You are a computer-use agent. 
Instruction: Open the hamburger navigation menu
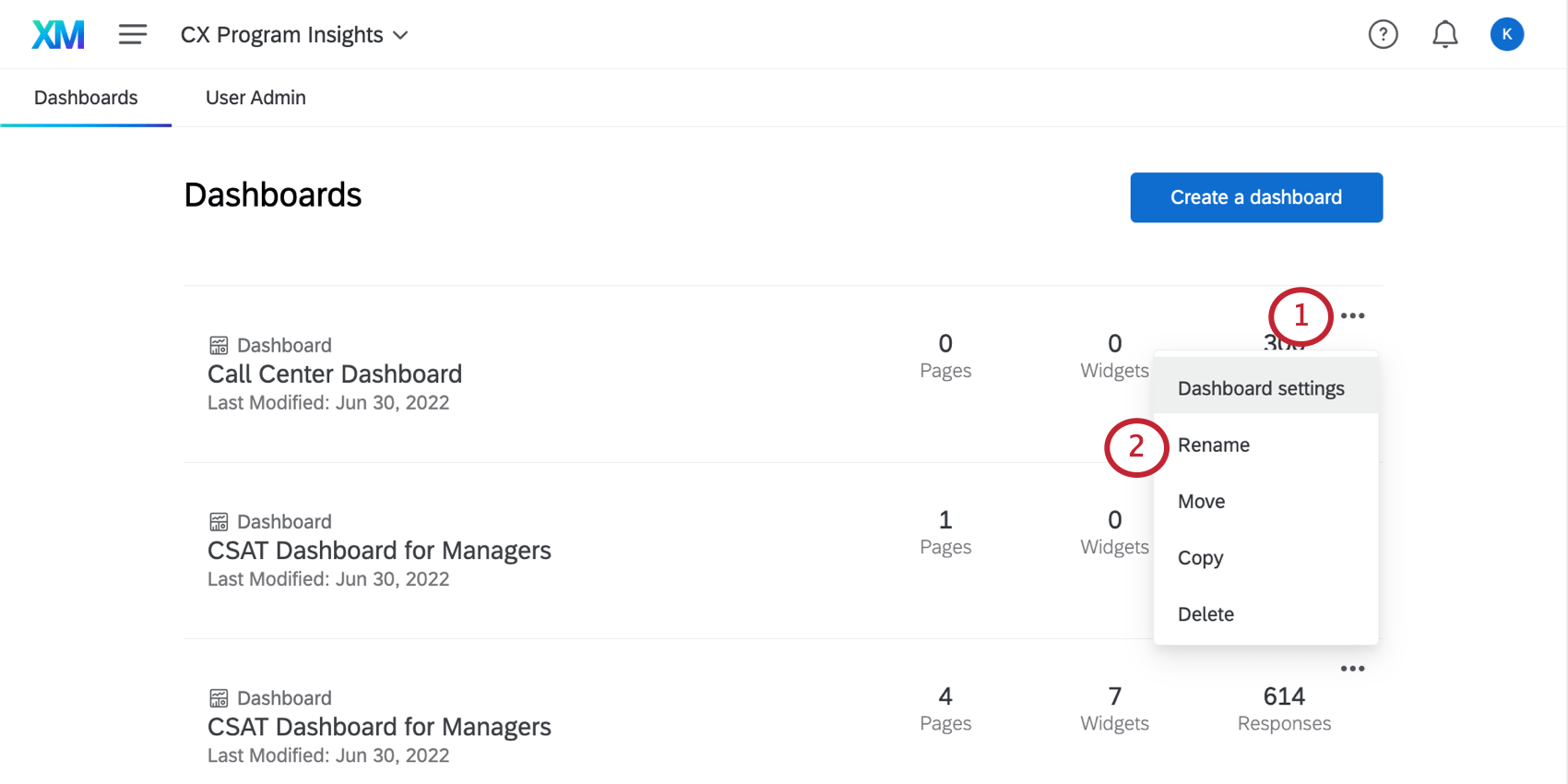[x=133, y=35]
